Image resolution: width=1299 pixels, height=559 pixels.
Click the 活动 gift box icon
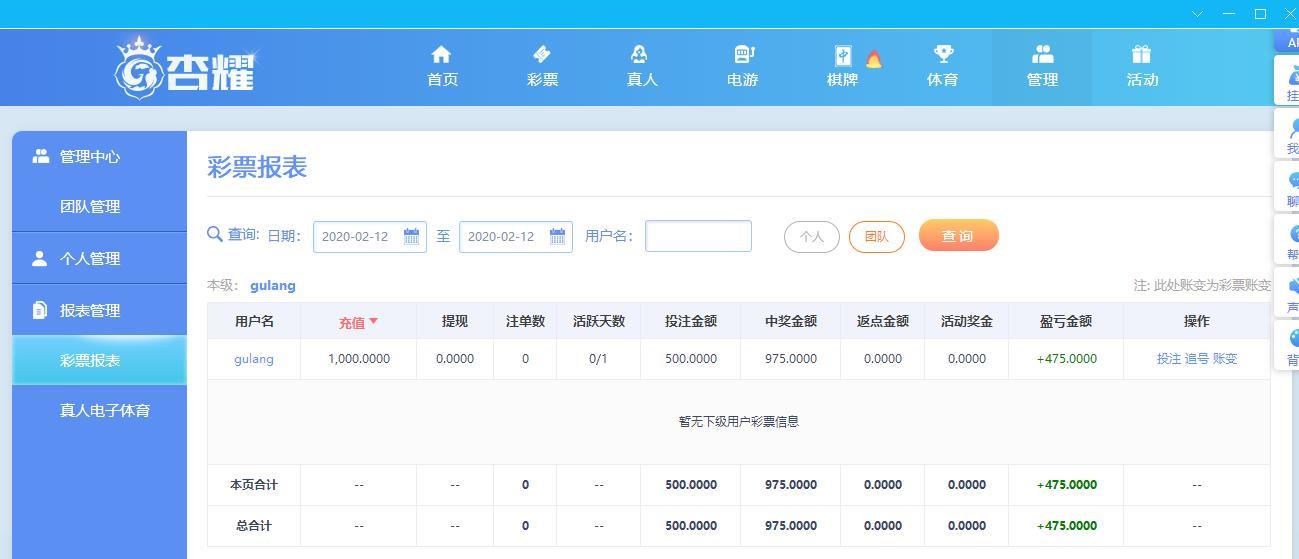coord(1142,54)
